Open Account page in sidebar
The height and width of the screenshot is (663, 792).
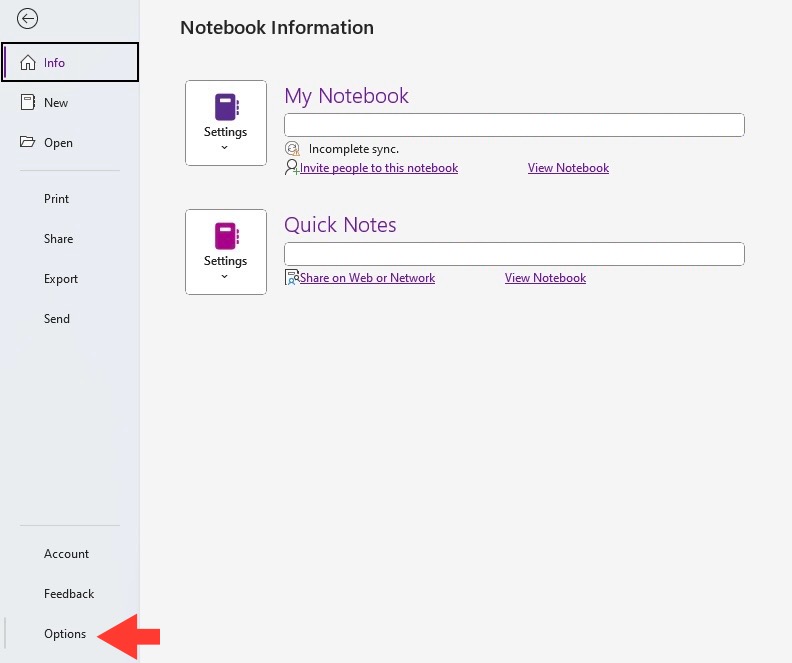(x=66, y=553)
